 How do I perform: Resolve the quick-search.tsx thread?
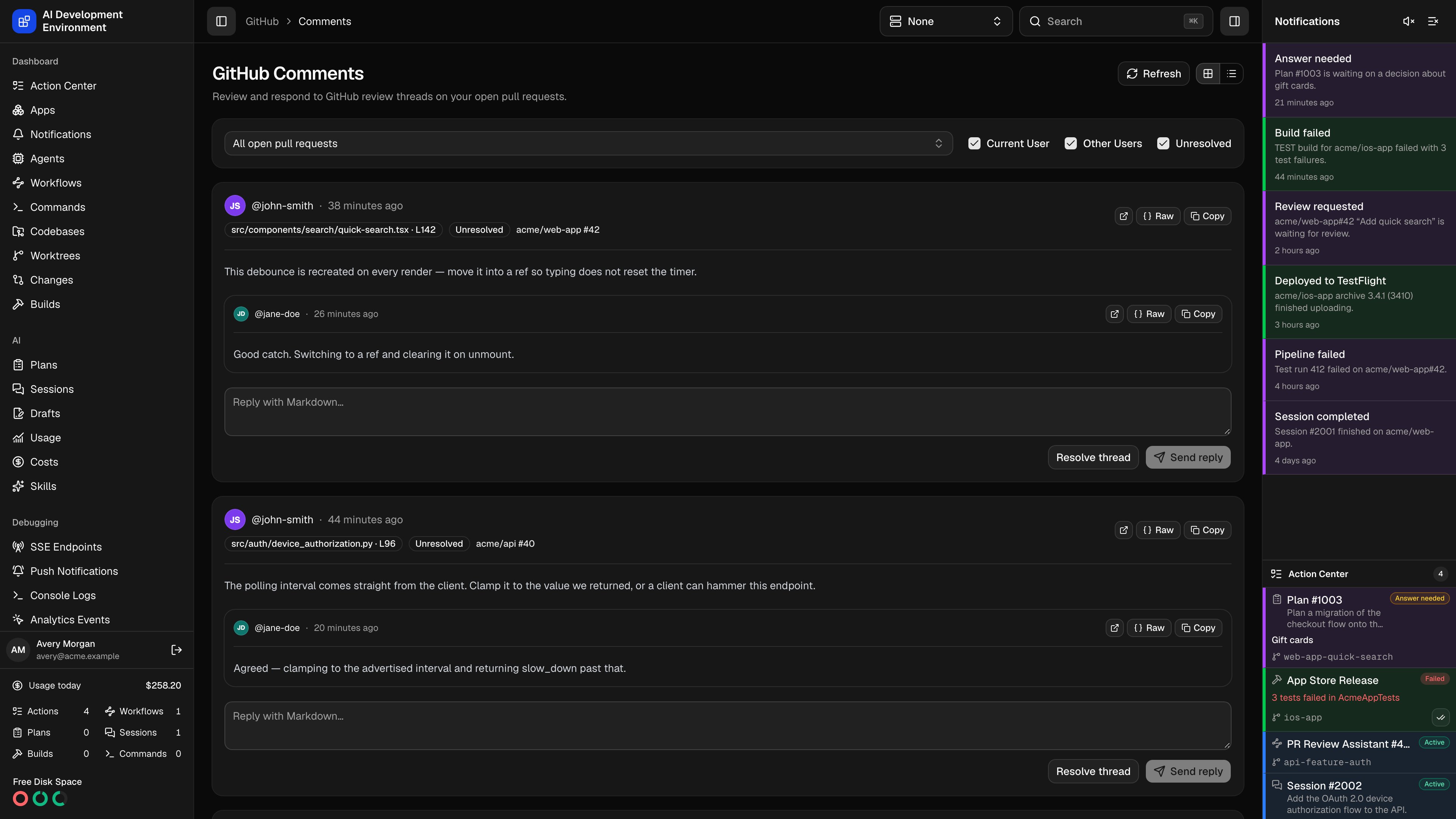[x=1093, y=457]
